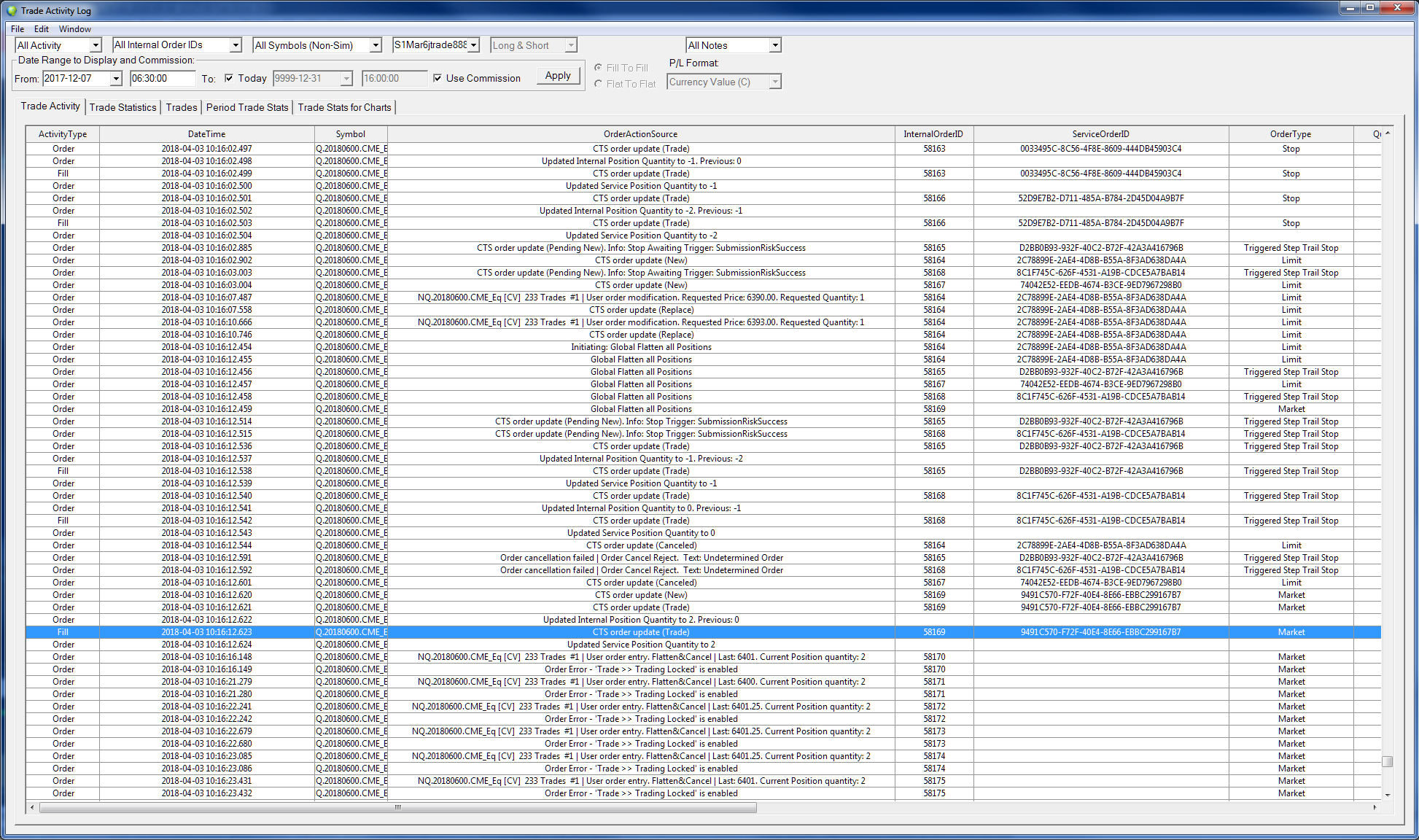Click the 'Updated Internal Position Quantity to 2. Previous: 0' entry
1419x840 pixels.
(x=641, y=620)
